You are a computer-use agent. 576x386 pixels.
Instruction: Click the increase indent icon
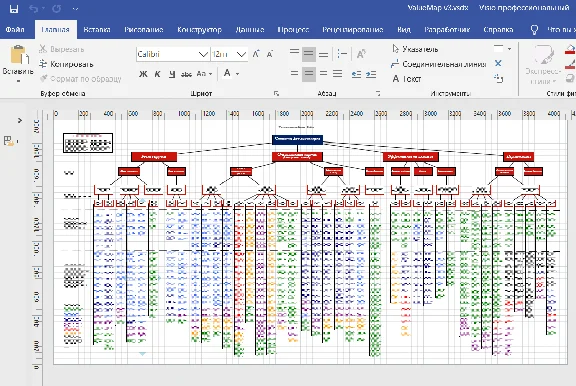coord(371,74)
